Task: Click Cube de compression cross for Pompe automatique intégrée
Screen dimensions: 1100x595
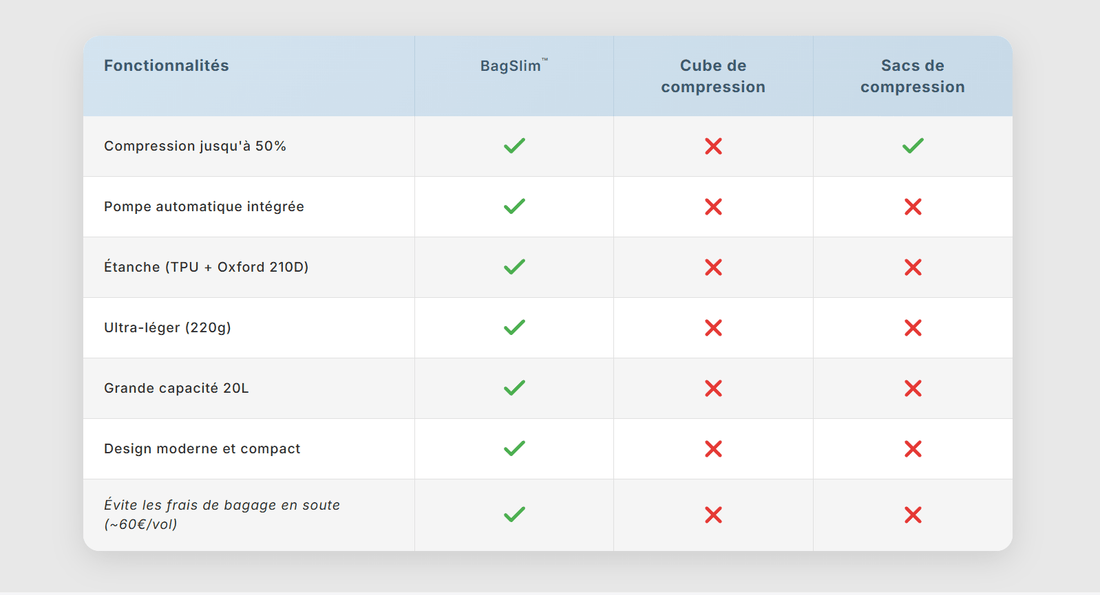Action: pos(713,206)
